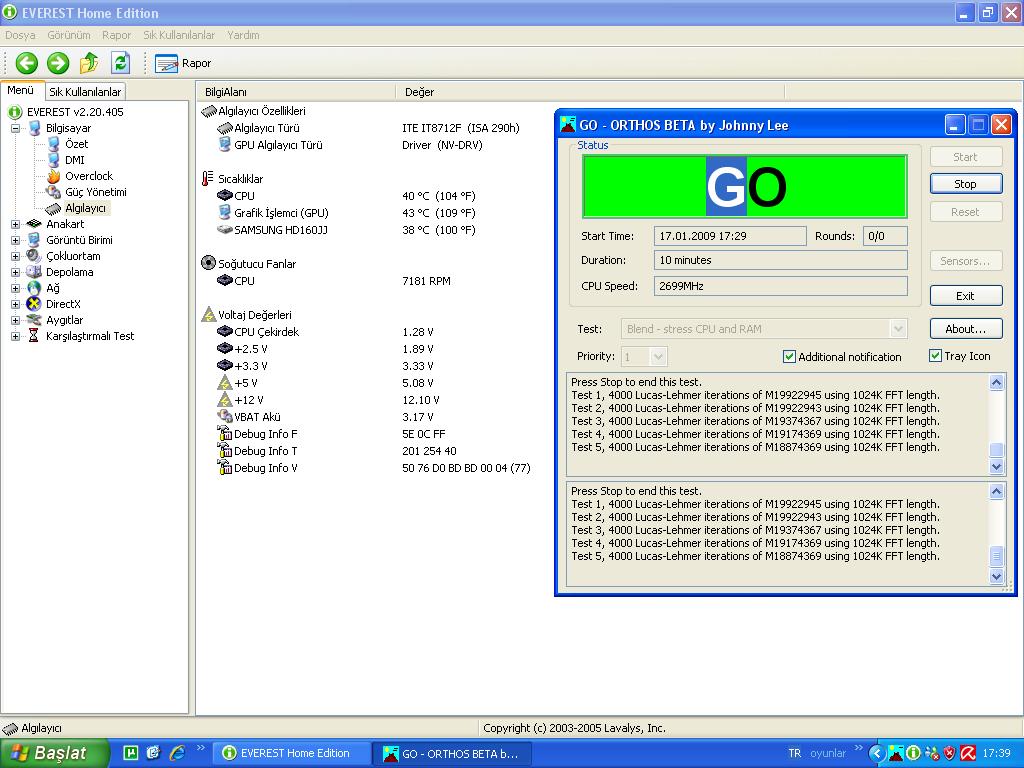The height and width of the screenshot is (768, 1024).
Task: Click the Refresh toolbar icon
Action: tap(120, 63)
